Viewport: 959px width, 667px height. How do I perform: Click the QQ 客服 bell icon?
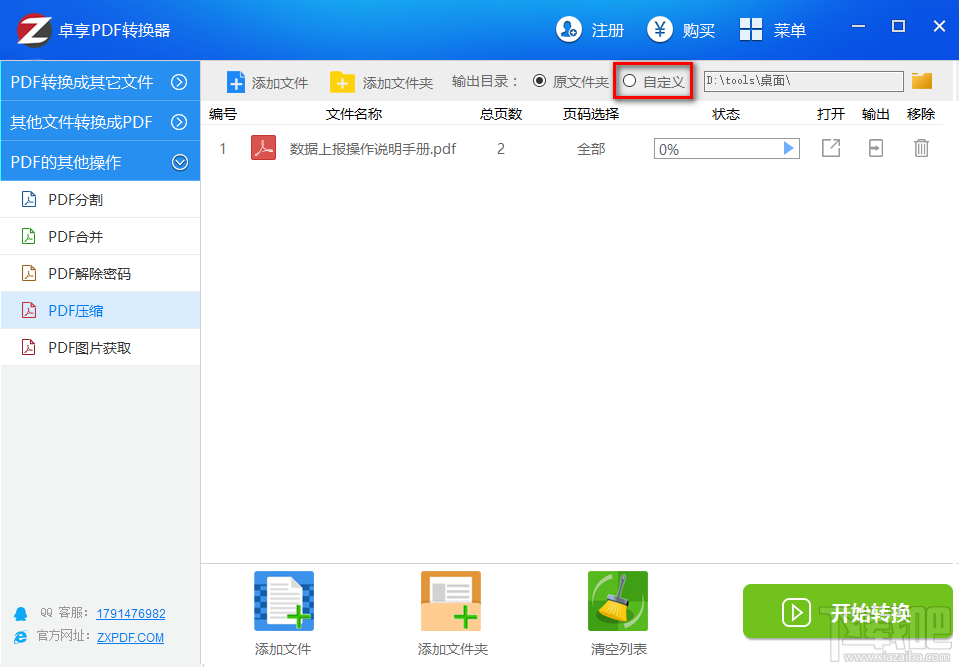[21, 614]
